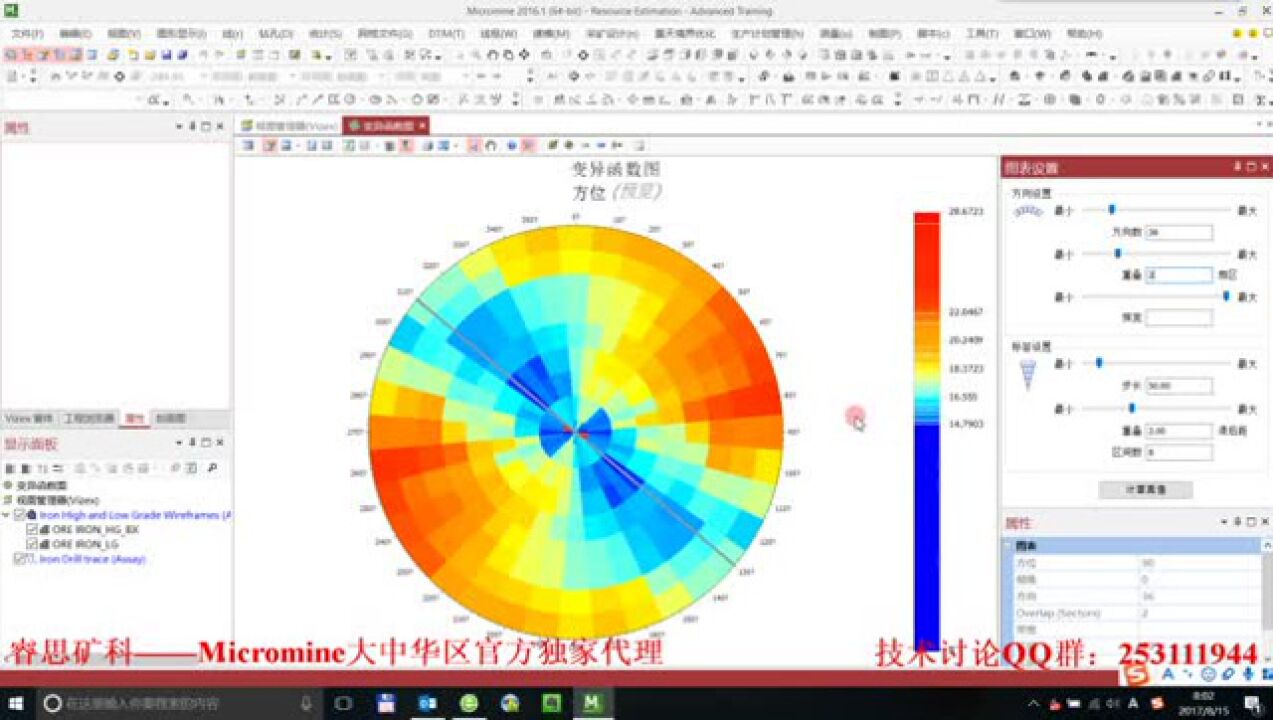The height and width of the screenshot is (720, 1273).
Task: Open the Windows Start menu
Action: click(x=16, y=703)
